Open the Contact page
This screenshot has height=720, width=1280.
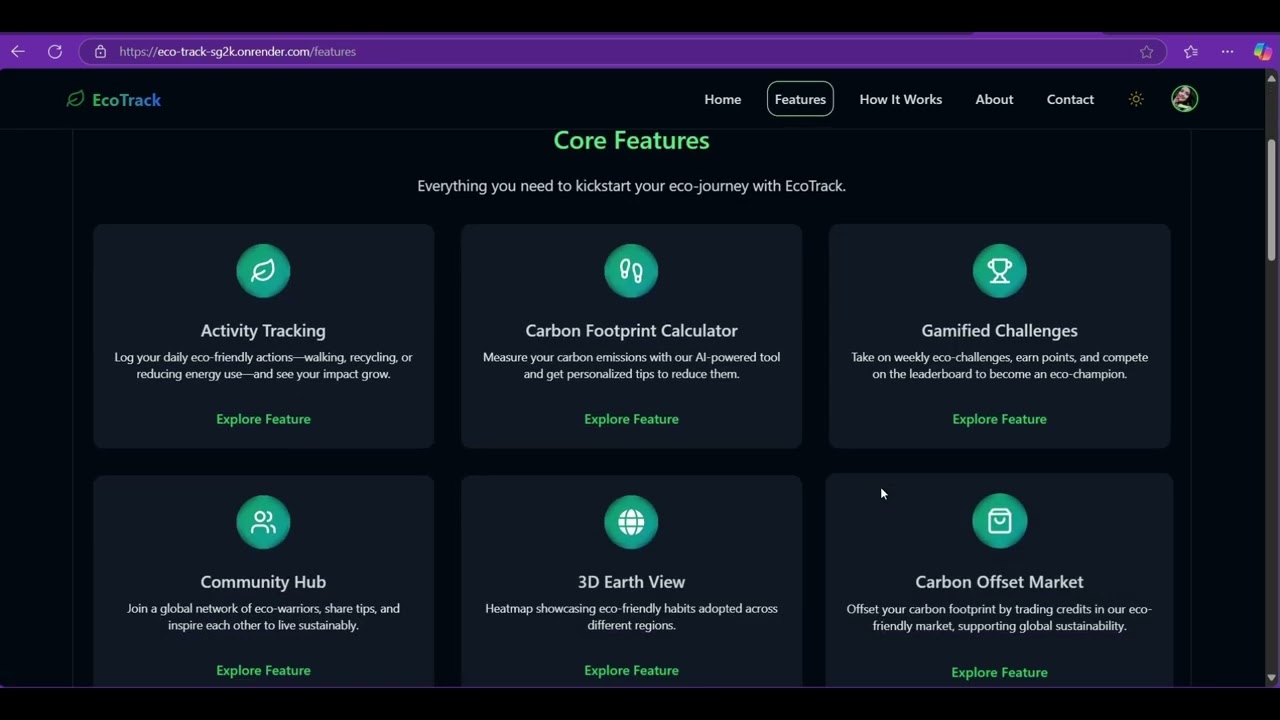coord(1070,99)
